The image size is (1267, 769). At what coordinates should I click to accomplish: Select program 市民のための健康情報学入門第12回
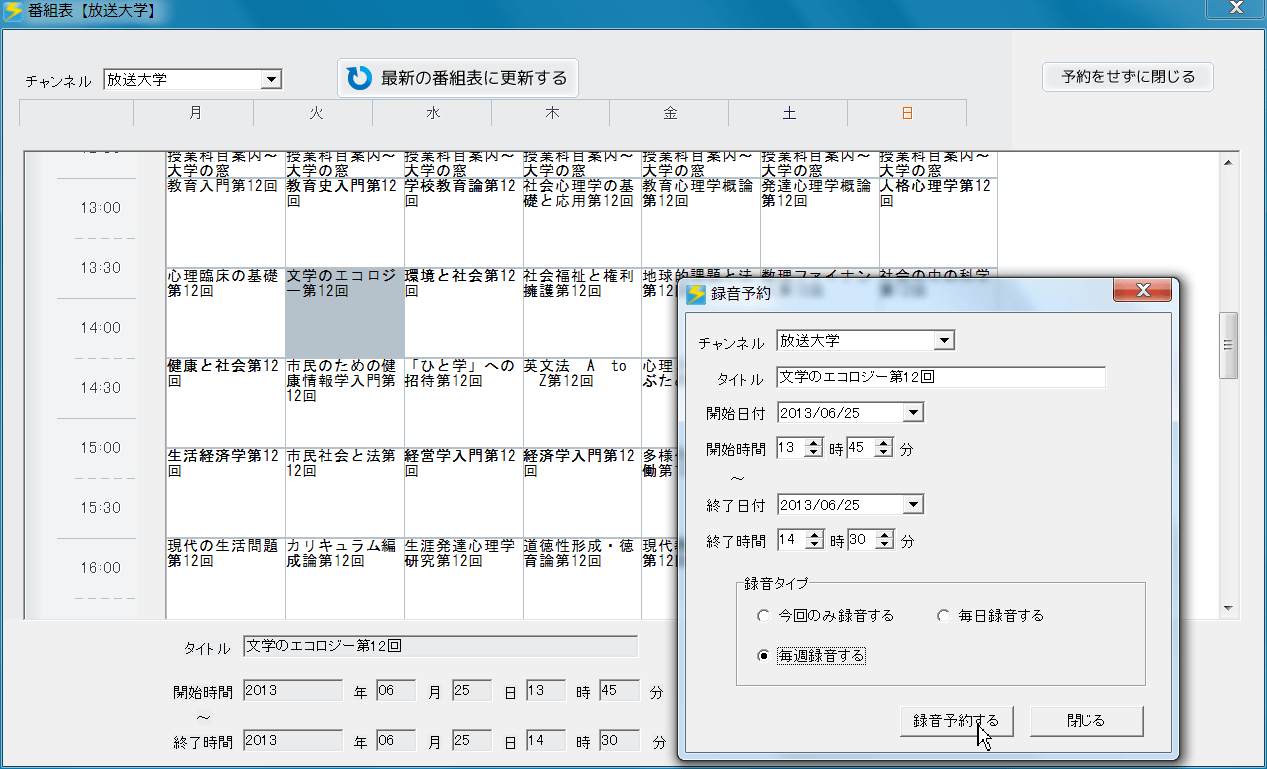[x=345, y=402]
